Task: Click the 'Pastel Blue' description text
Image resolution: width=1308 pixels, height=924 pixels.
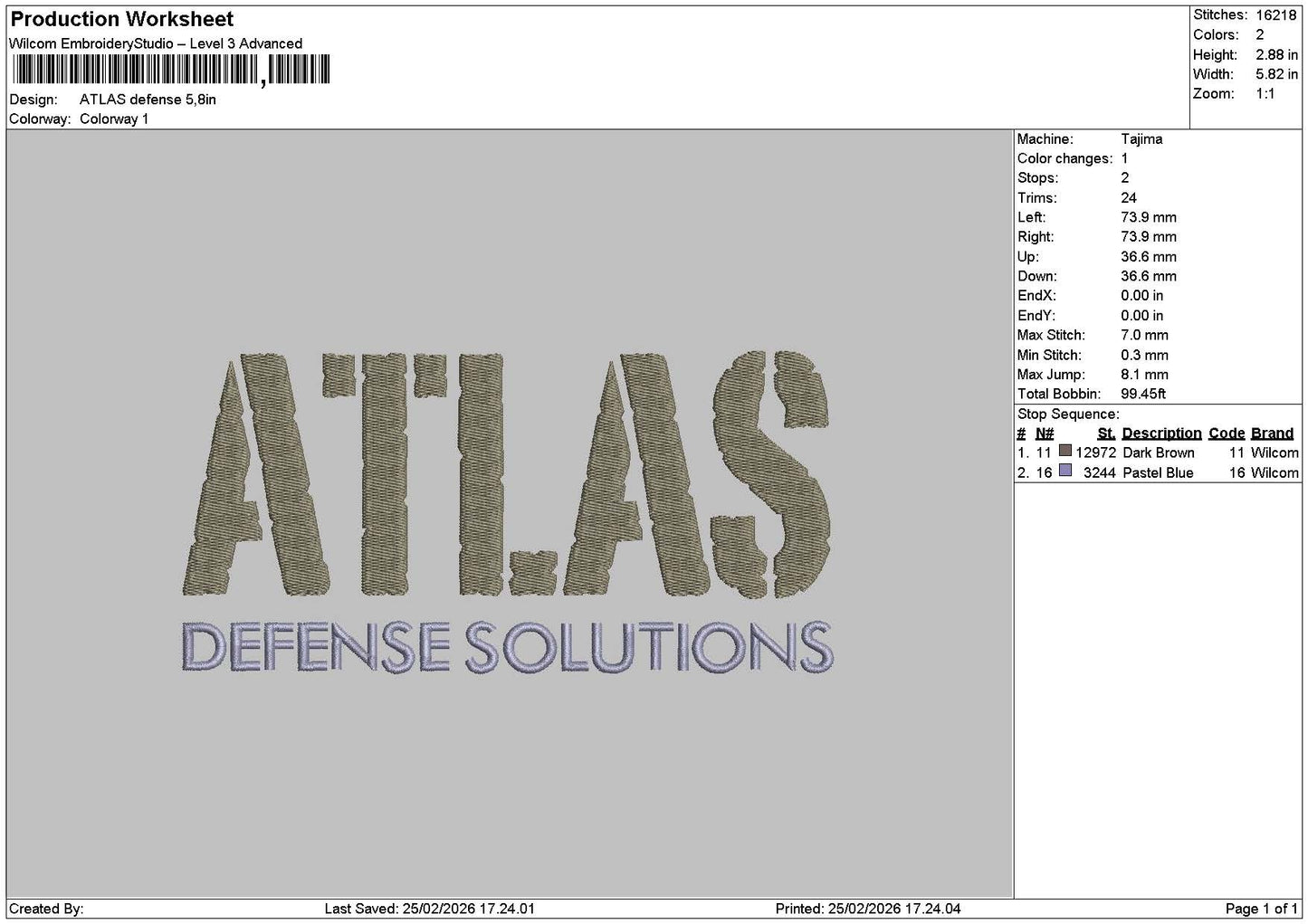Action: coord(1158,472)
